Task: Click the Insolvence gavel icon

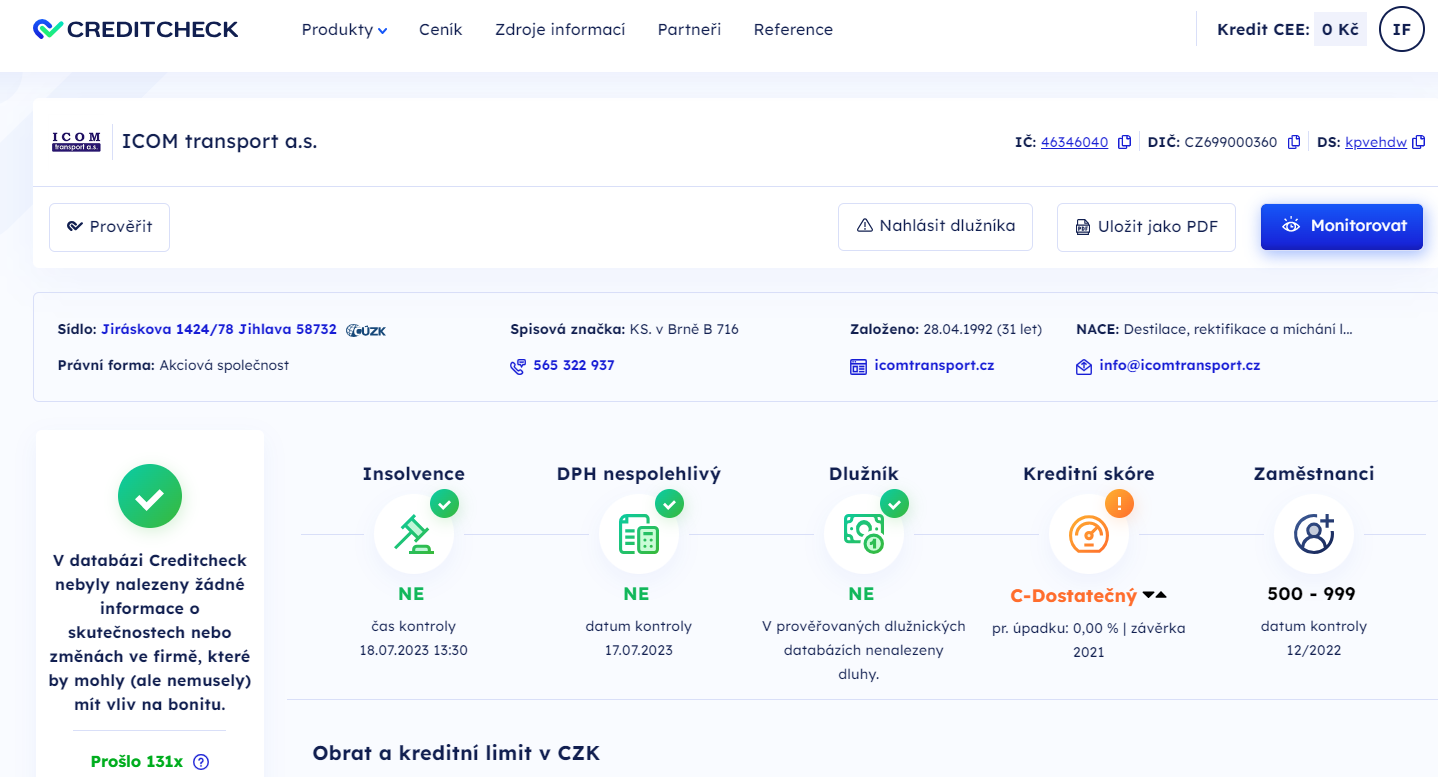Action: (x=414, y=534)
